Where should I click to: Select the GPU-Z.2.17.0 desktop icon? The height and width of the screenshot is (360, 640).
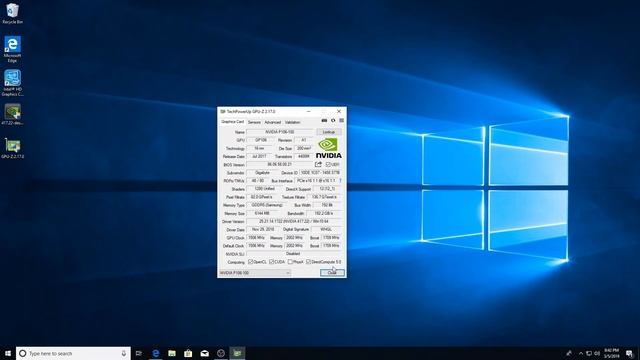pos(12,149)
